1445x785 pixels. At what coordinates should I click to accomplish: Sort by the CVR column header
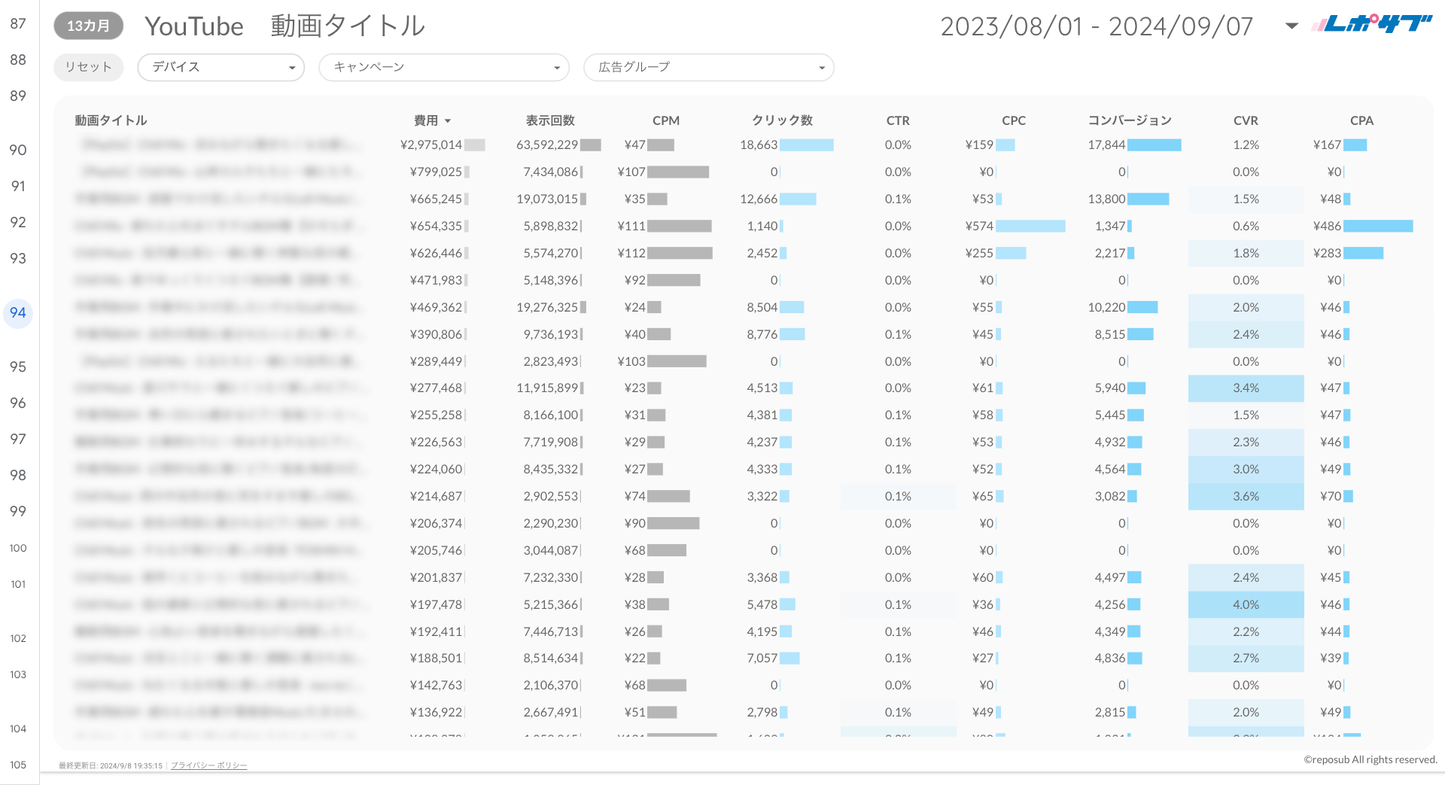(1245, 120)
